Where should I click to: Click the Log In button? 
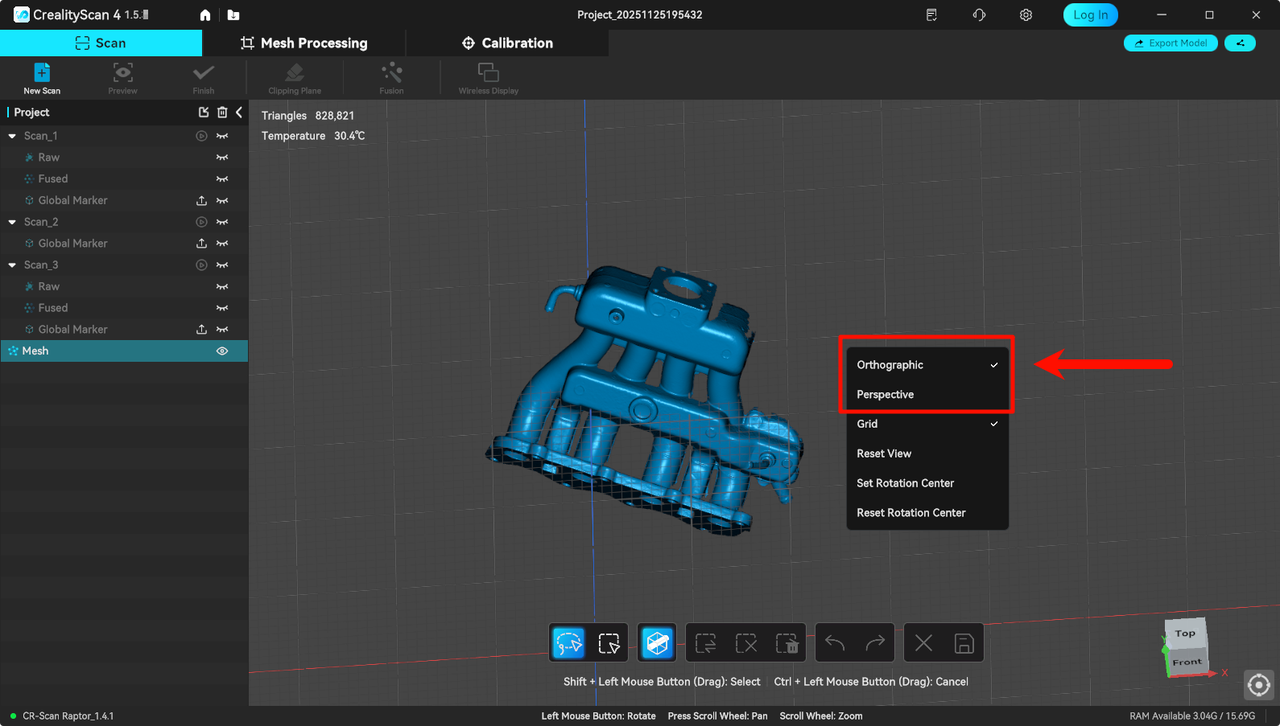pyautogui.click(x=1090, y=14)
